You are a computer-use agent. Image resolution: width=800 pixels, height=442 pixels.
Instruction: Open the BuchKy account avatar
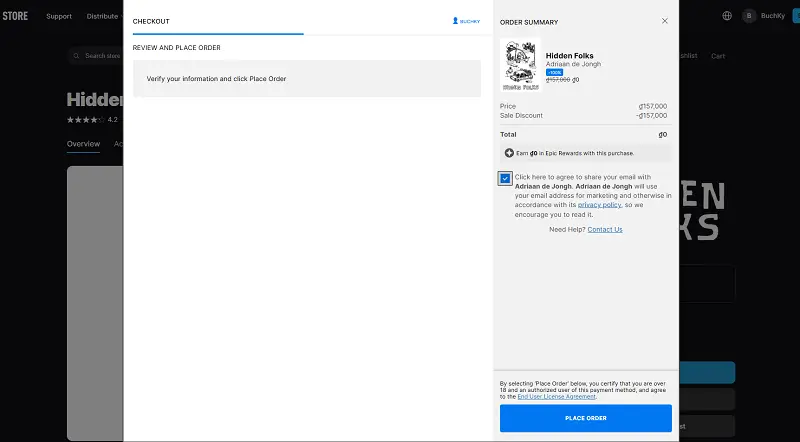point(749,16)
